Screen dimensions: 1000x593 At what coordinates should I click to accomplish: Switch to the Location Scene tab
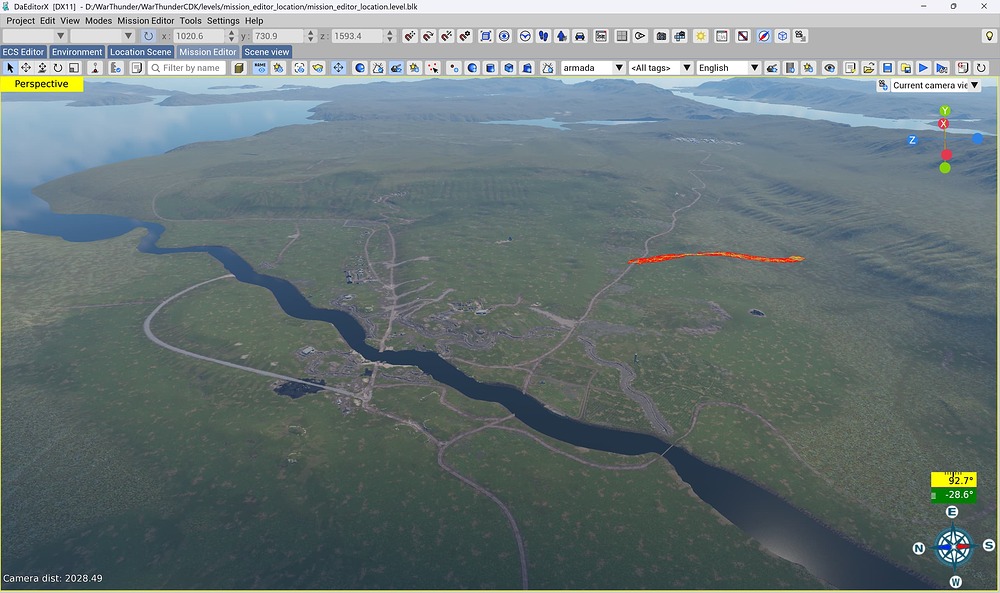(x=140, y=52)
